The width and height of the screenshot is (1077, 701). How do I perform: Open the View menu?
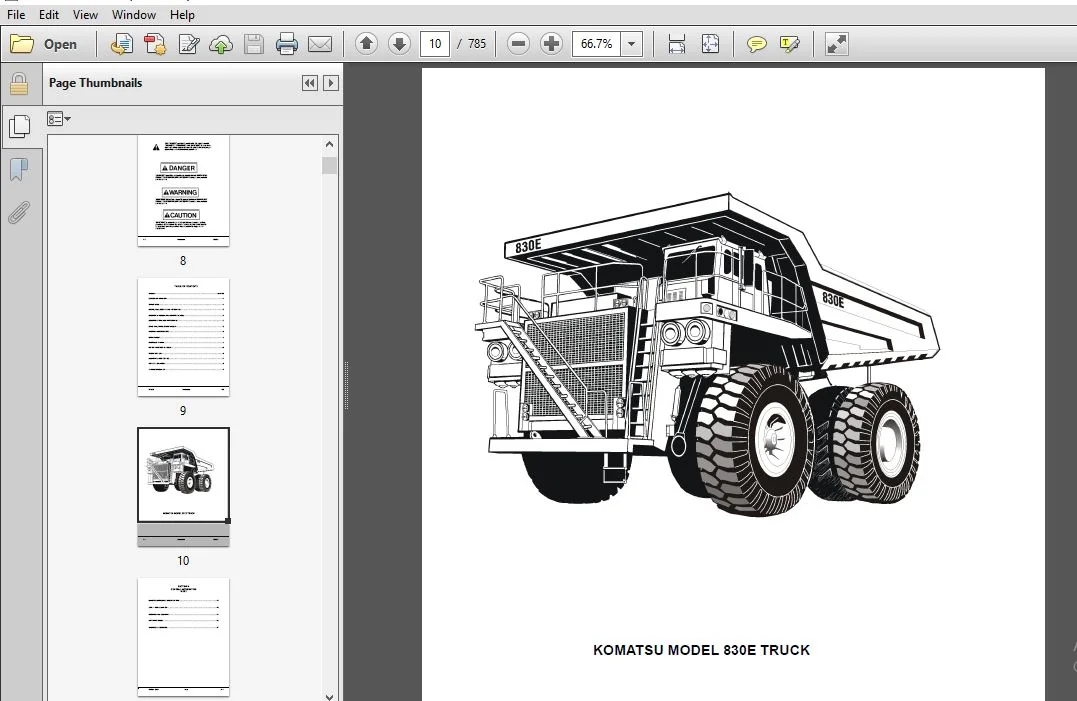click(x=85, y=14)
